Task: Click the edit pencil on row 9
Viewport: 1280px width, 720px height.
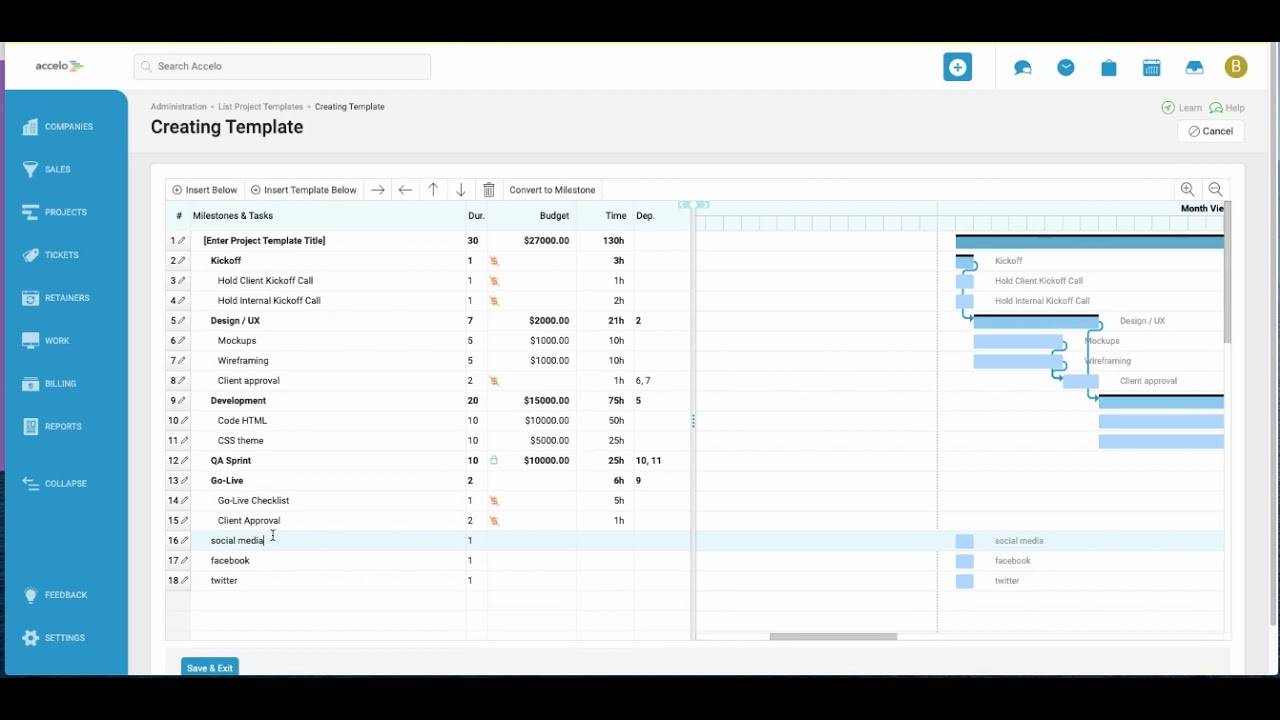Action: click(x=182, y=401)
